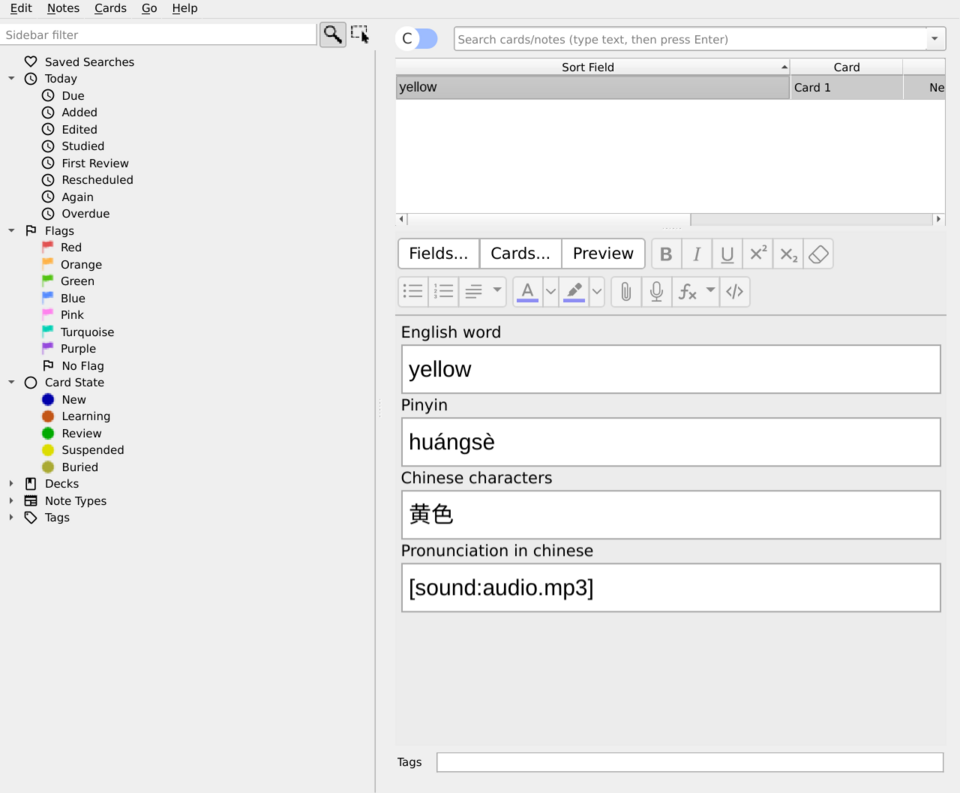Screen dimensions: 960x793
Task: Select the Suspended card state
Action: [92, 450]
